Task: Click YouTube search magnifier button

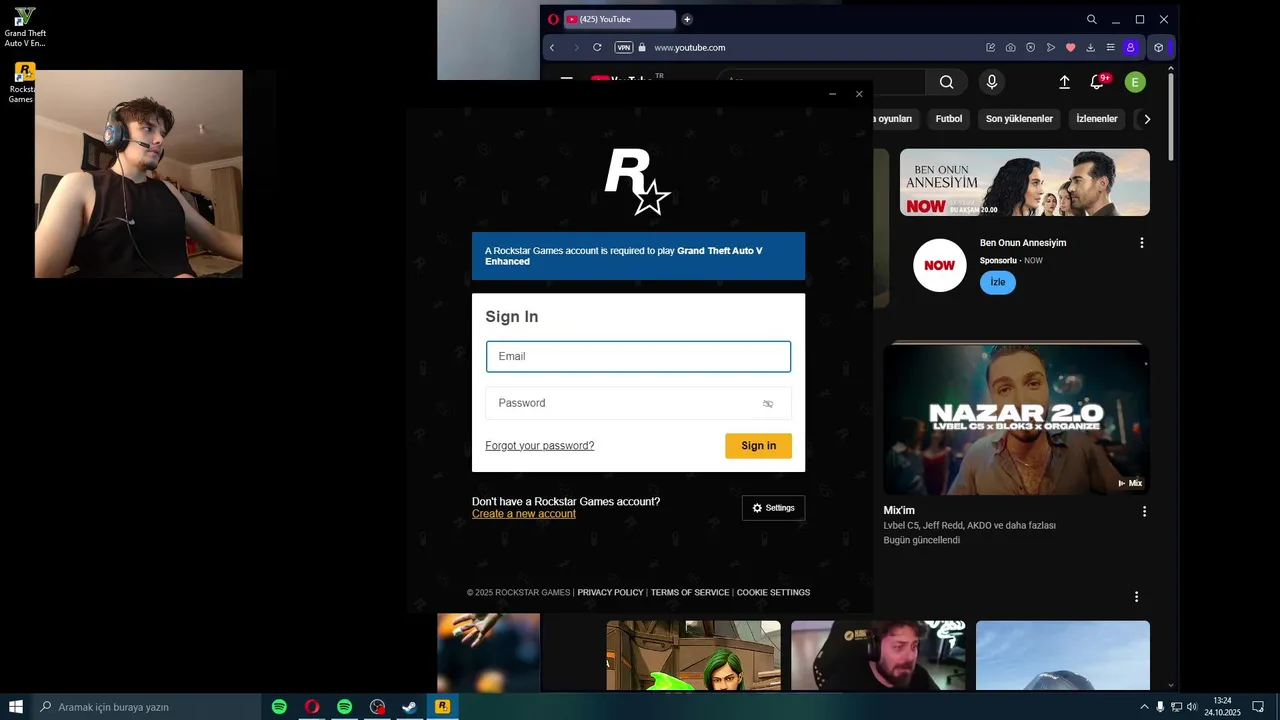Action: coord(946,82)
